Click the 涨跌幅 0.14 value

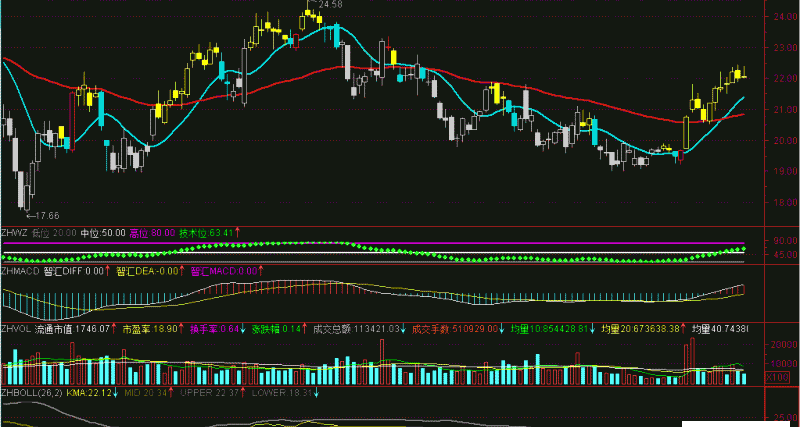(x=276, y=329)
